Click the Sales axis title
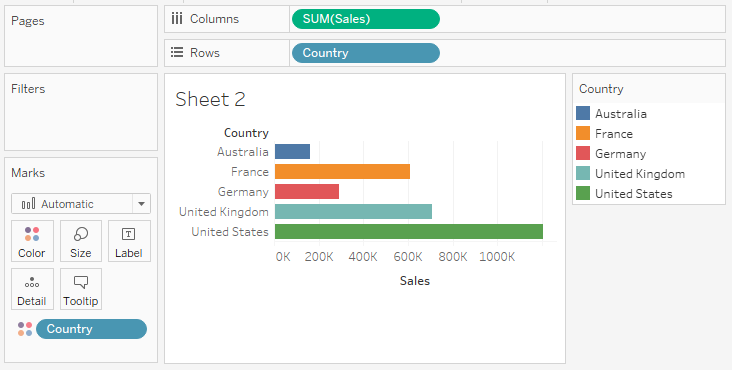This screenshot has height=370, width=732. click(415, 281)
